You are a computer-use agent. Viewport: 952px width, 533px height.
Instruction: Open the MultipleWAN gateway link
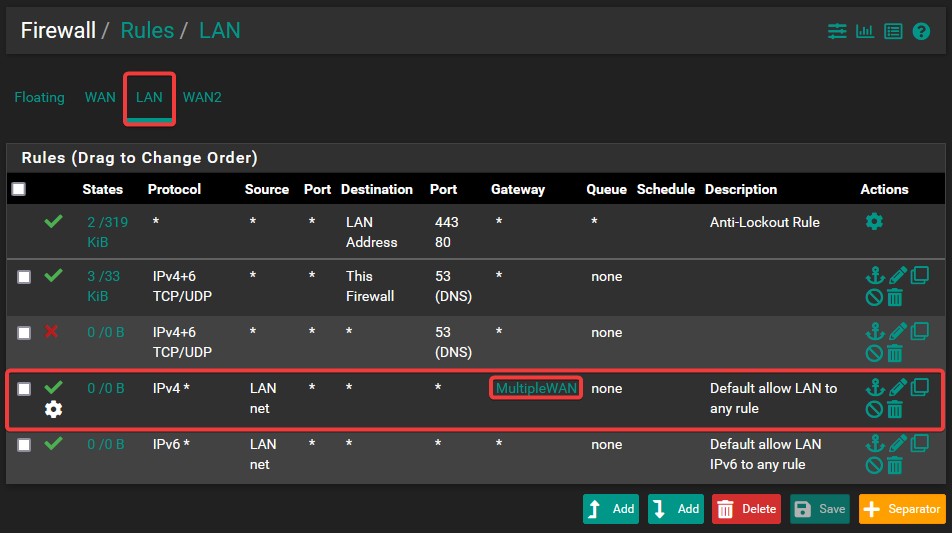tap(537, 388)
